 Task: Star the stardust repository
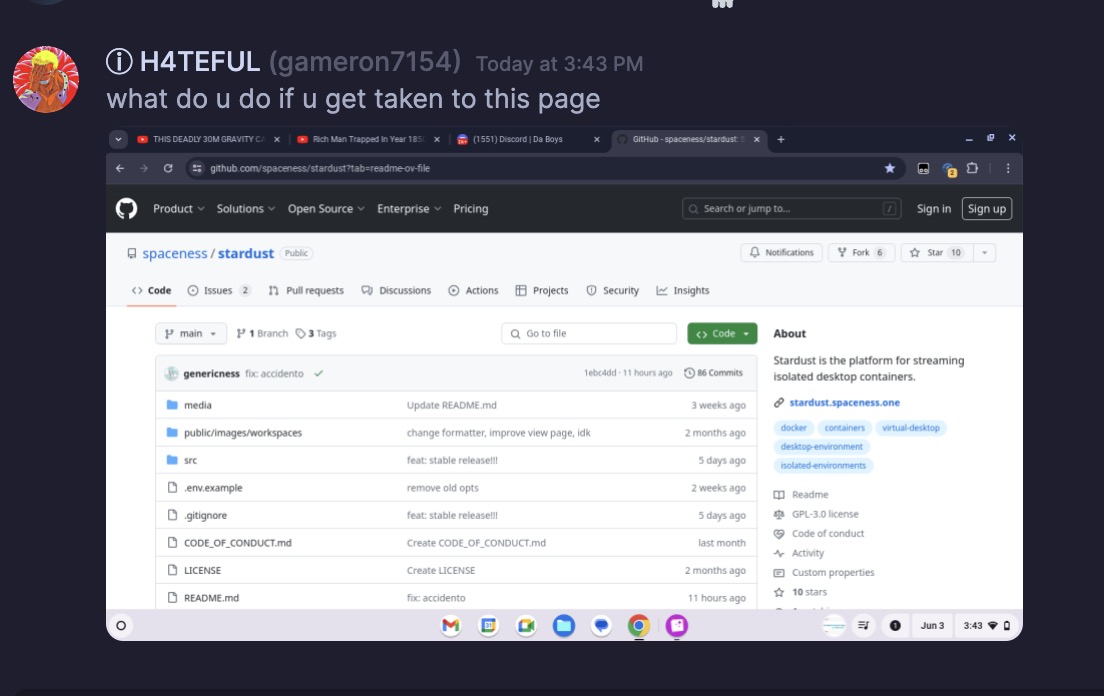point(934,253)
